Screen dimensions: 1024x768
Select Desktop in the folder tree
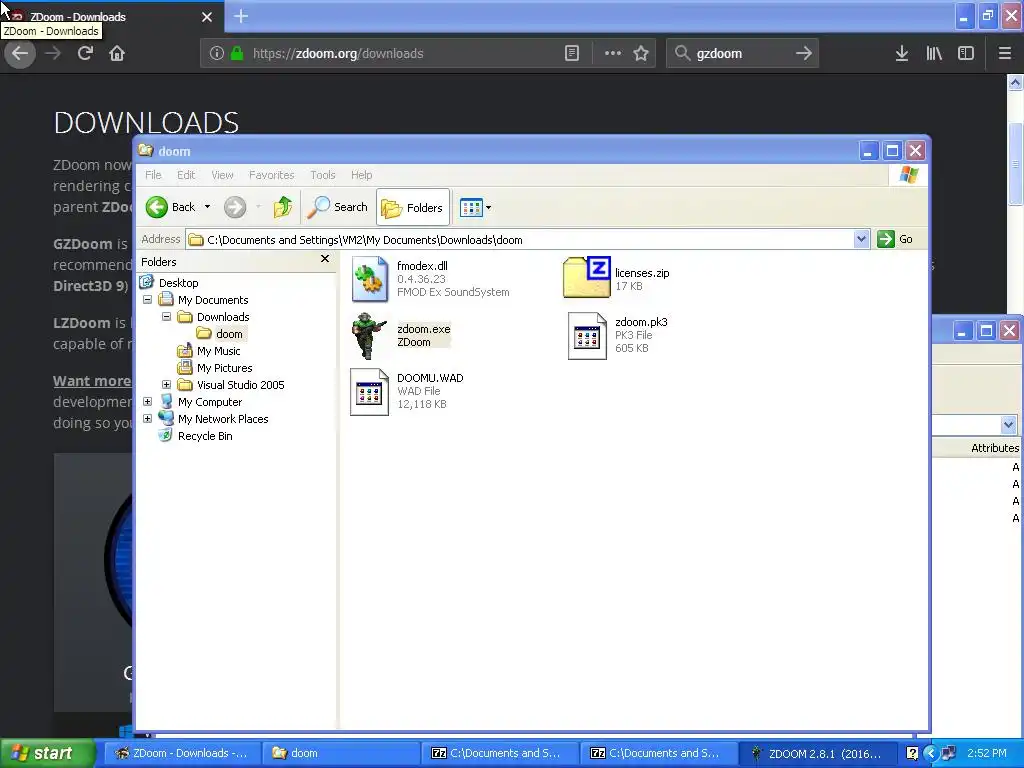(x=178, y=283)
